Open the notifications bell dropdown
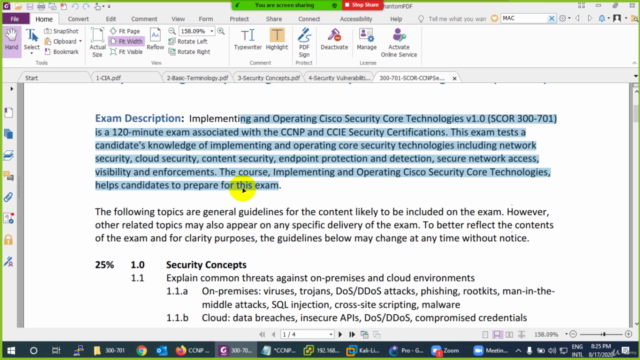This screenshot has height=360, width=640. tap(604, 18)
